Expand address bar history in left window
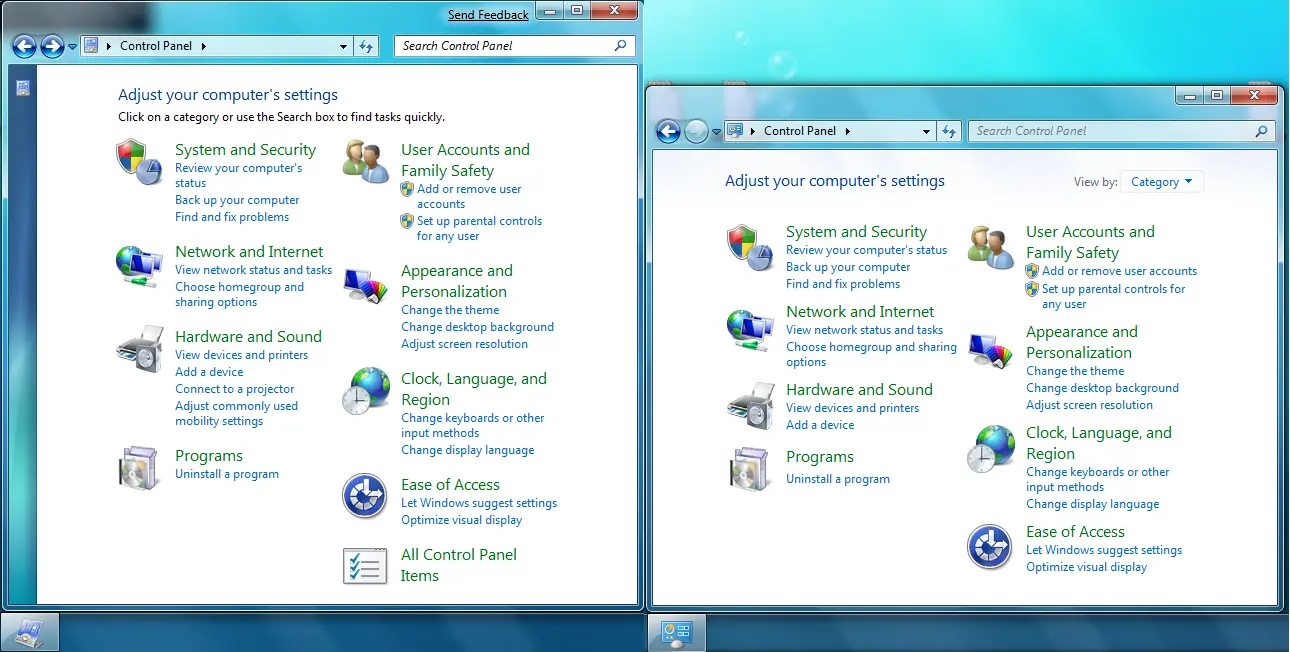1290x652 pixels. 344,46
